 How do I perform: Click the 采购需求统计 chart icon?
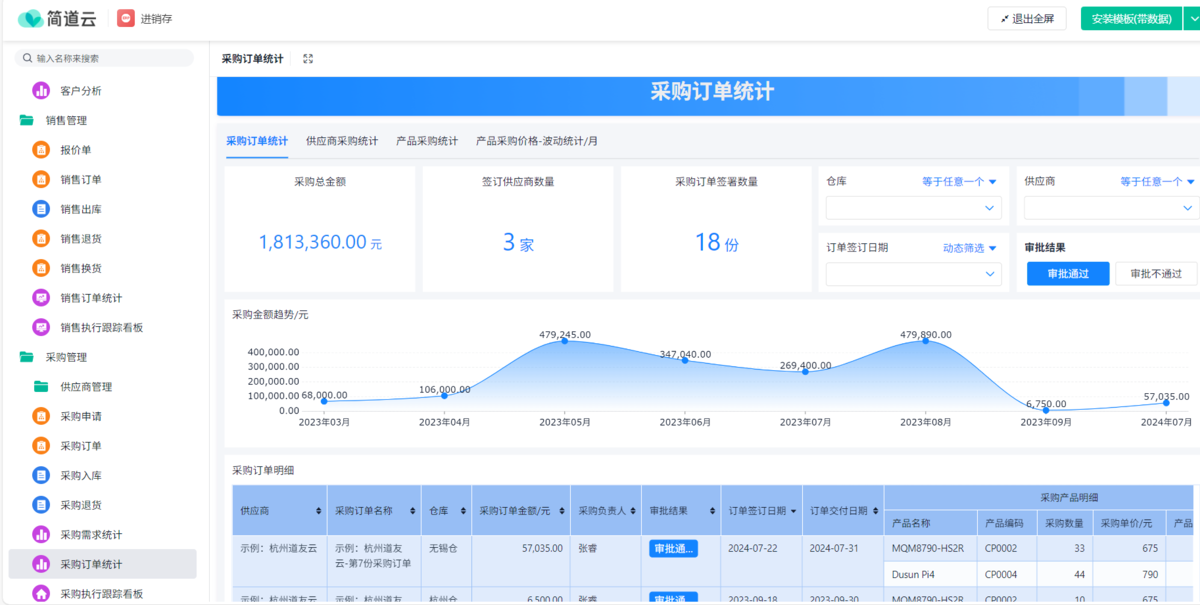[x=41, y=535]
